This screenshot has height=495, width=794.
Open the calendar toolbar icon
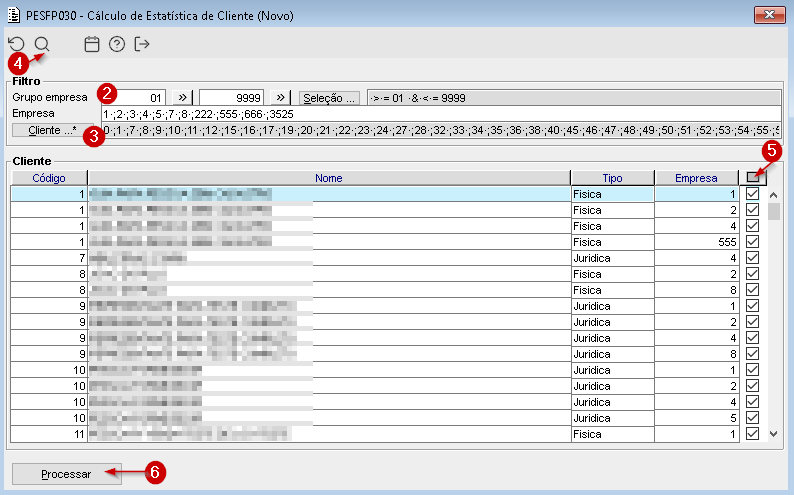92,44
